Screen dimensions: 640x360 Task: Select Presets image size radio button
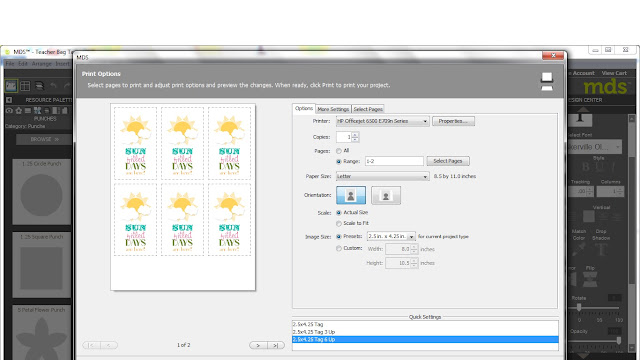tap(338, 237)
